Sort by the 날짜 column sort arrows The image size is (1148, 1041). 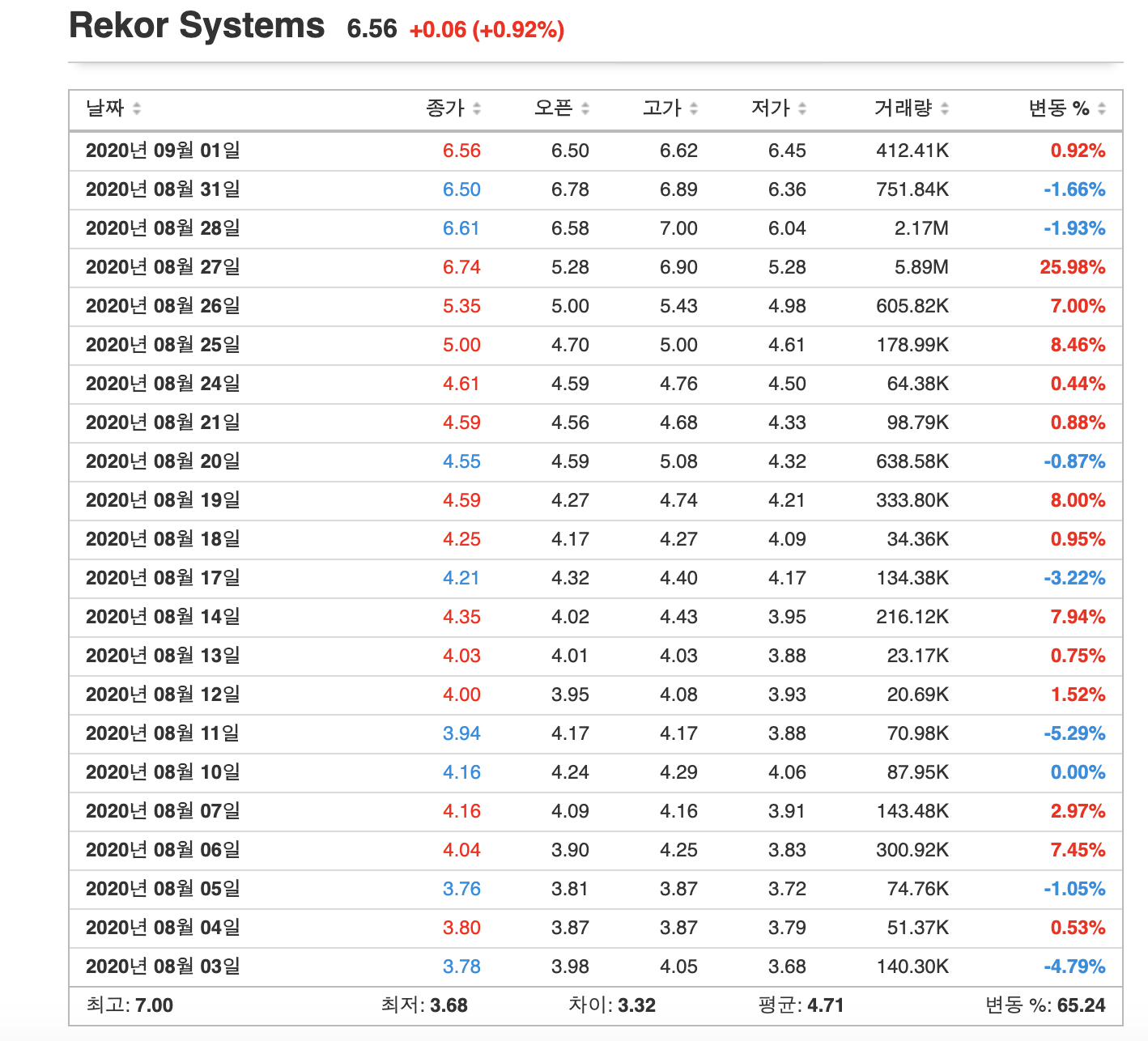[137, 108]
